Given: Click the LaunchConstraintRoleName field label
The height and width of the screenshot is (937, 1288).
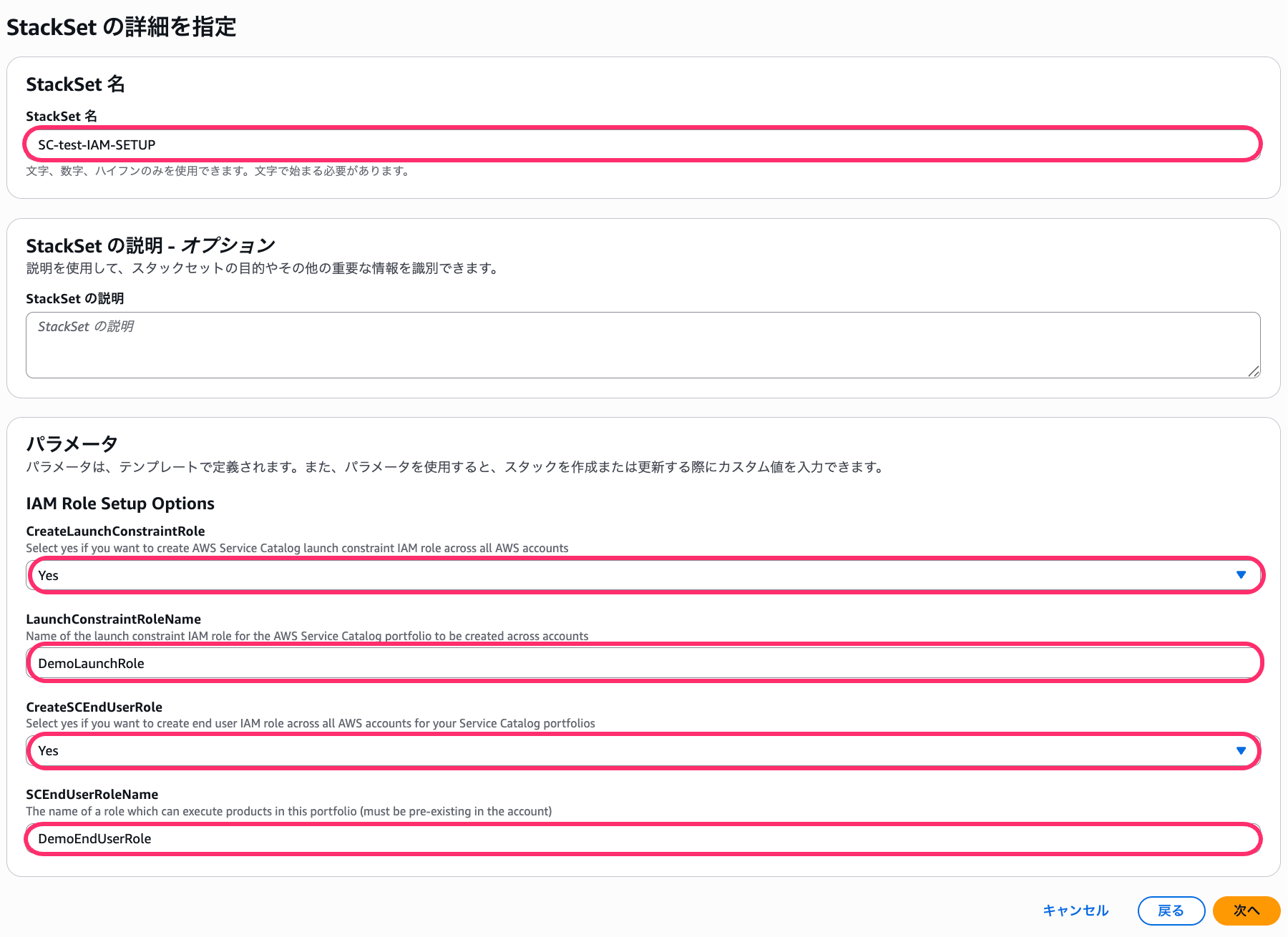Looking at the screenshot, I should coord(113,619).
